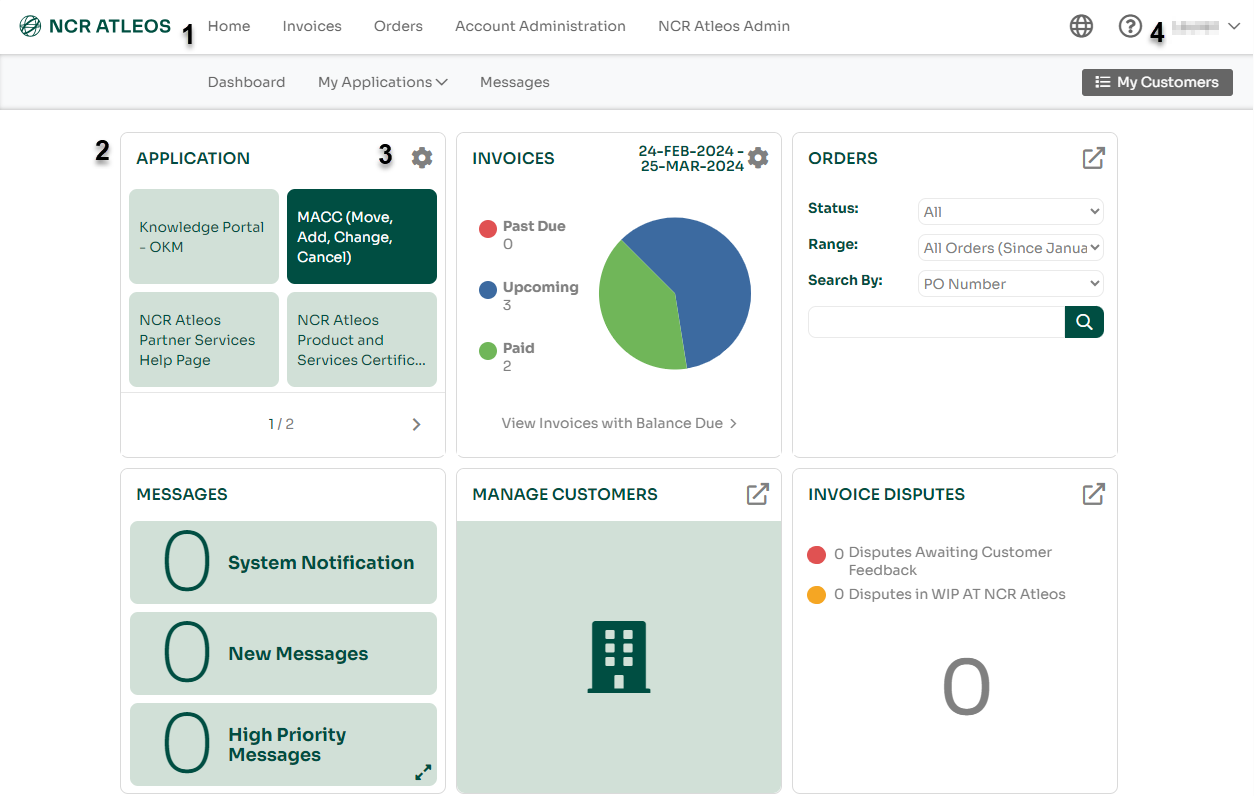Open the help question mark icon
Viewport: 1254px width, 796px height.
point(1130,26)
